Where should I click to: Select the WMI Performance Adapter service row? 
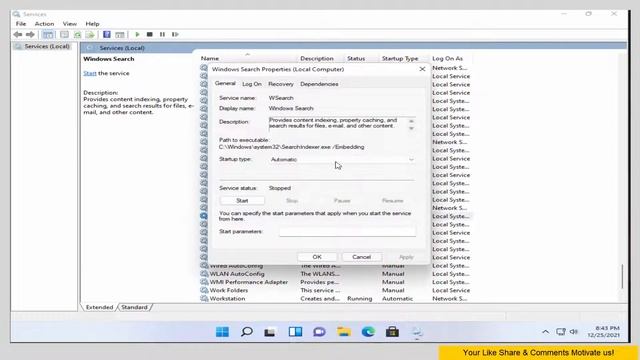point(335,282)
